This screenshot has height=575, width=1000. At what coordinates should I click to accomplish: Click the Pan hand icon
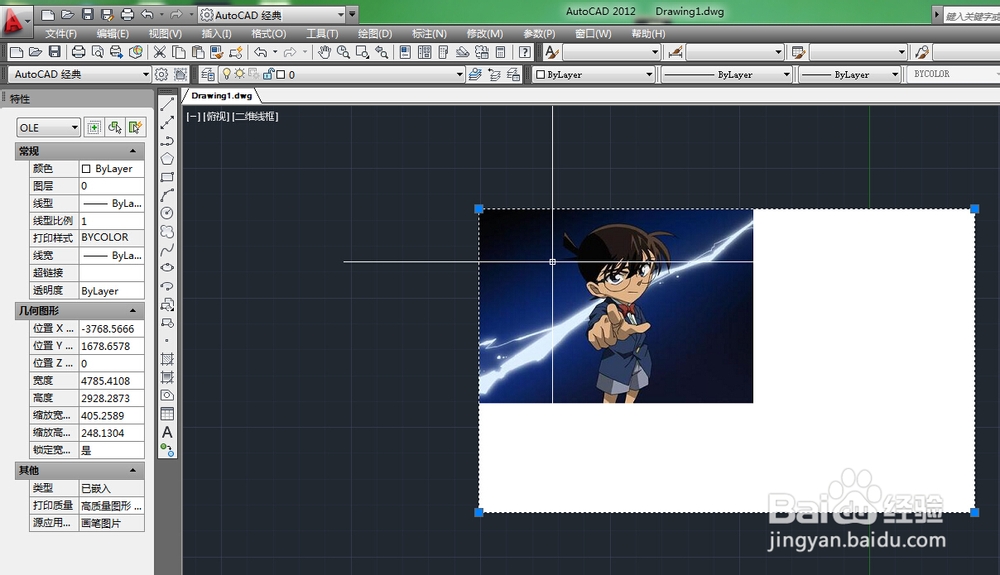tap(325, 52)
